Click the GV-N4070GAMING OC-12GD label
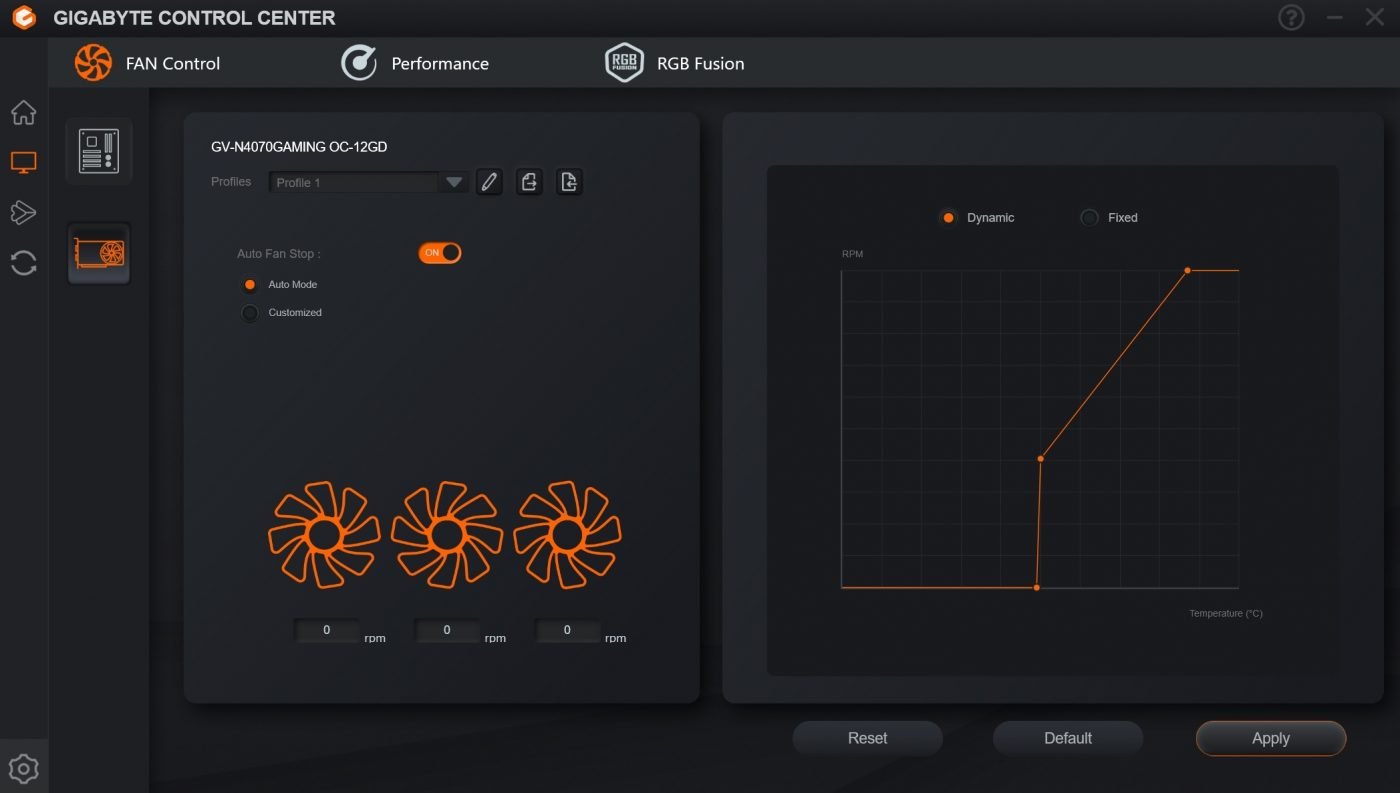 click(x=299, y=147)
